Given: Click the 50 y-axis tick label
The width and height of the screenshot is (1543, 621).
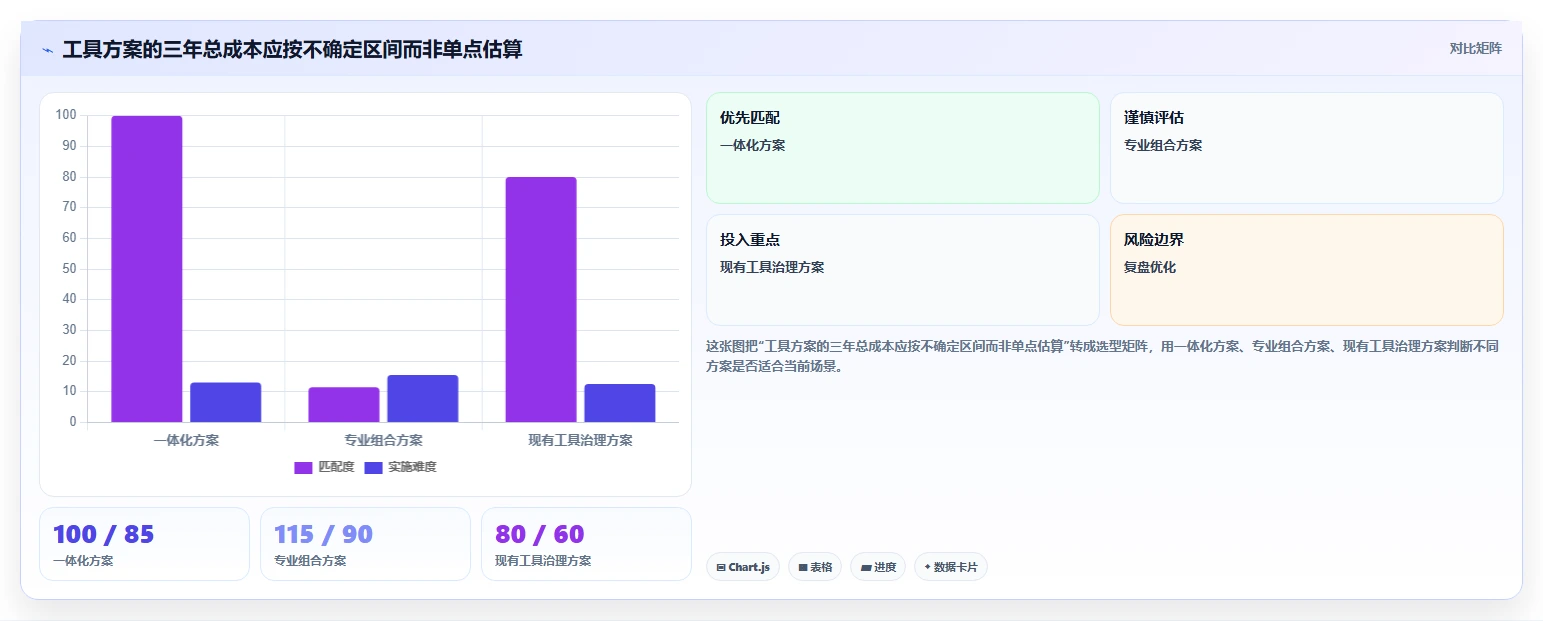Looking at the screenshot, I should [x=69, y=268].
